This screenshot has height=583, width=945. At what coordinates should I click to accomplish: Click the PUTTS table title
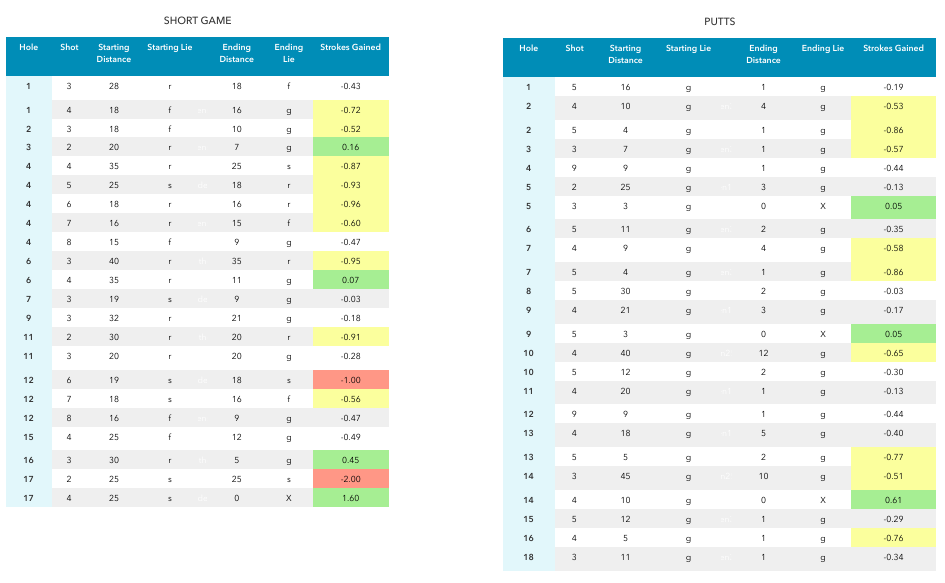tap(719, 22)
